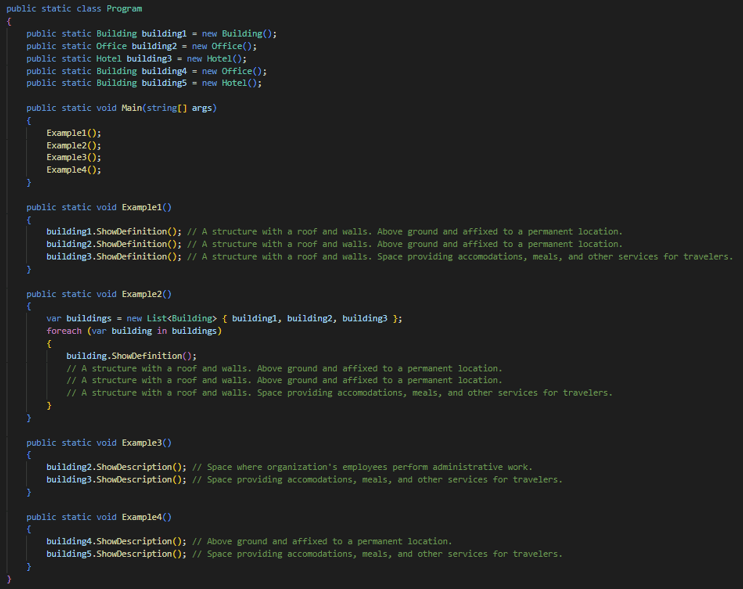This screenshot has width=743, height=589.
Task: Click the 'public static void Example4()' signature
Action: point(99,517)
